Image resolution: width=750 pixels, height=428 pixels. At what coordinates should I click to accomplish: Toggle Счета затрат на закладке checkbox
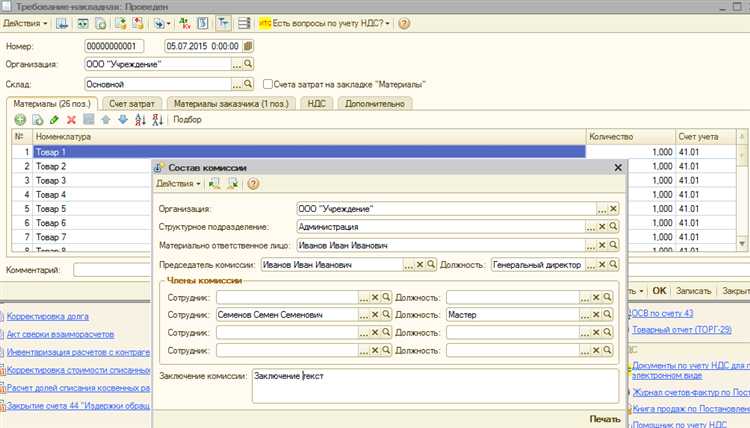(268, 85)
